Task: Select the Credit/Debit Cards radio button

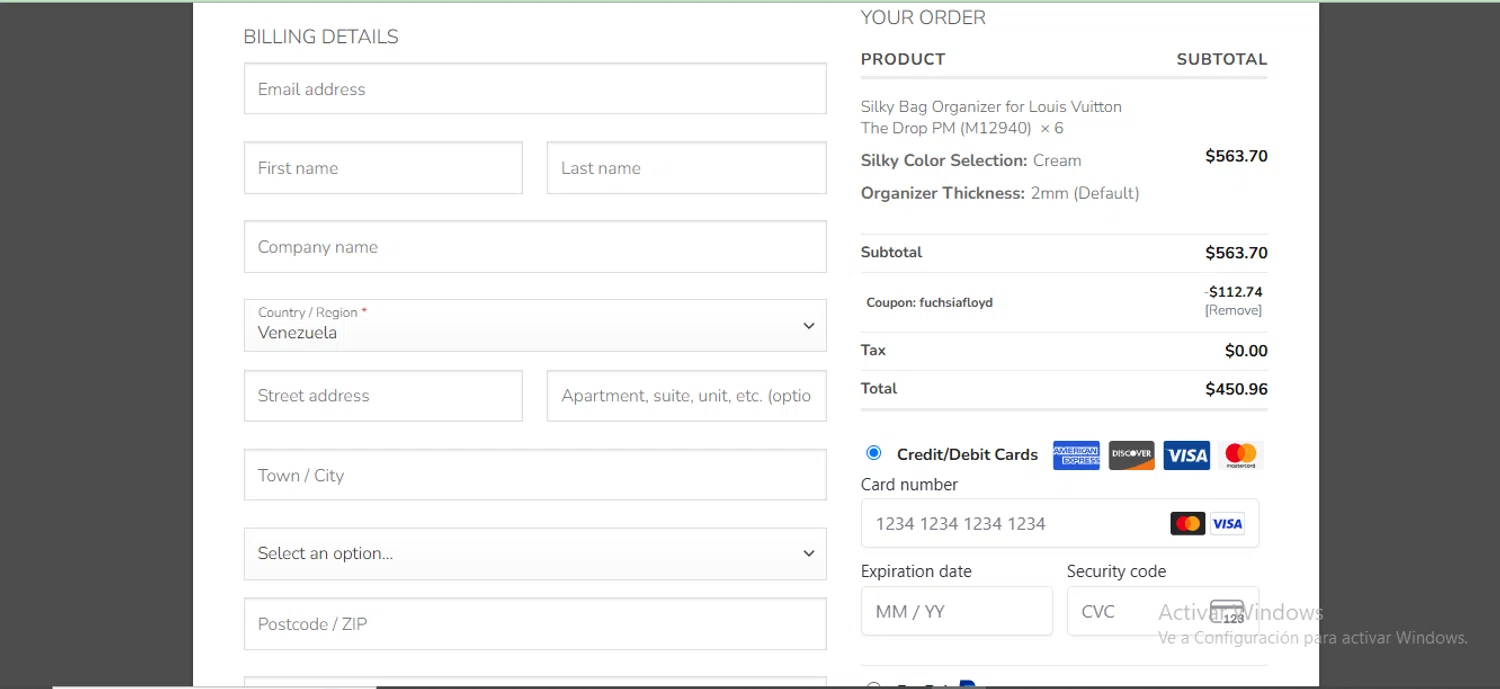Action: pyautogui.click(x=874, y=453)
